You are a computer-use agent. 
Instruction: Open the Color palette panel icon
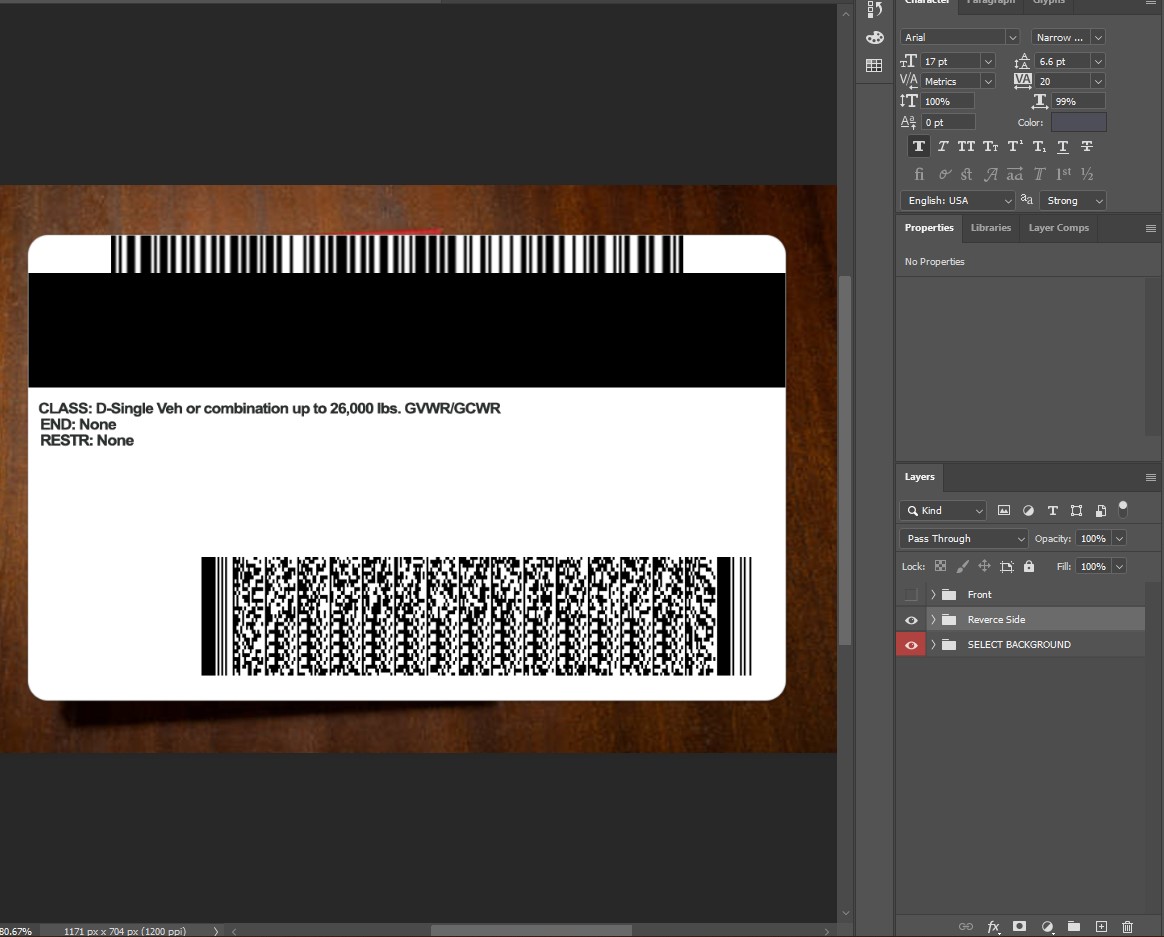pyautogui.click(x=874, y=37)
